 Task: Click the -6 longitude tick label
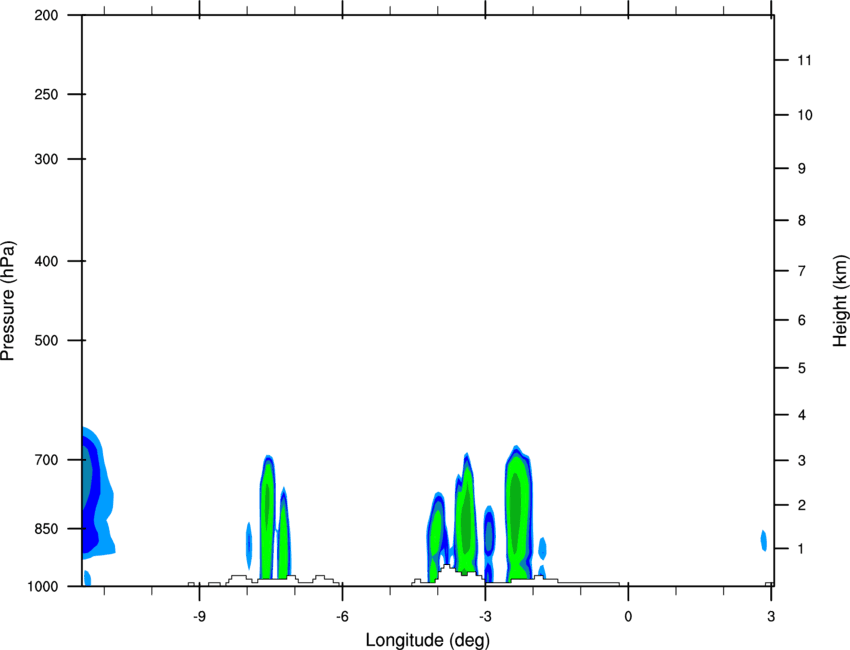pos(342,617)
